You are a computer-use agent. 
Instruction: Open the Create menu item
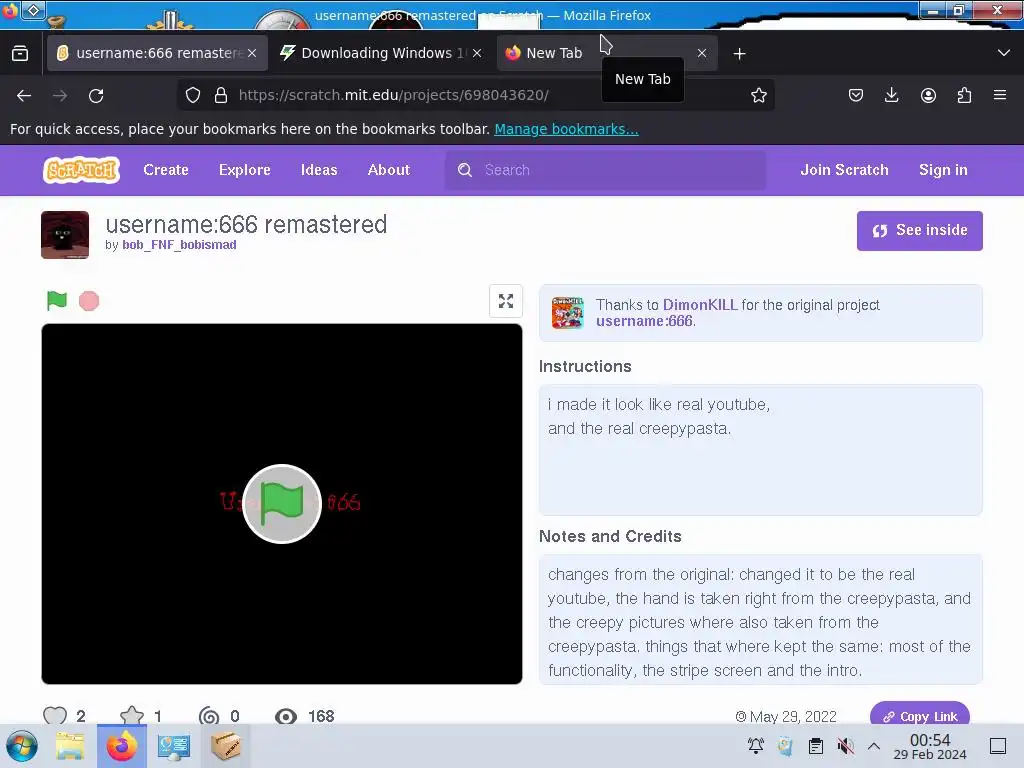click(166, 170)
